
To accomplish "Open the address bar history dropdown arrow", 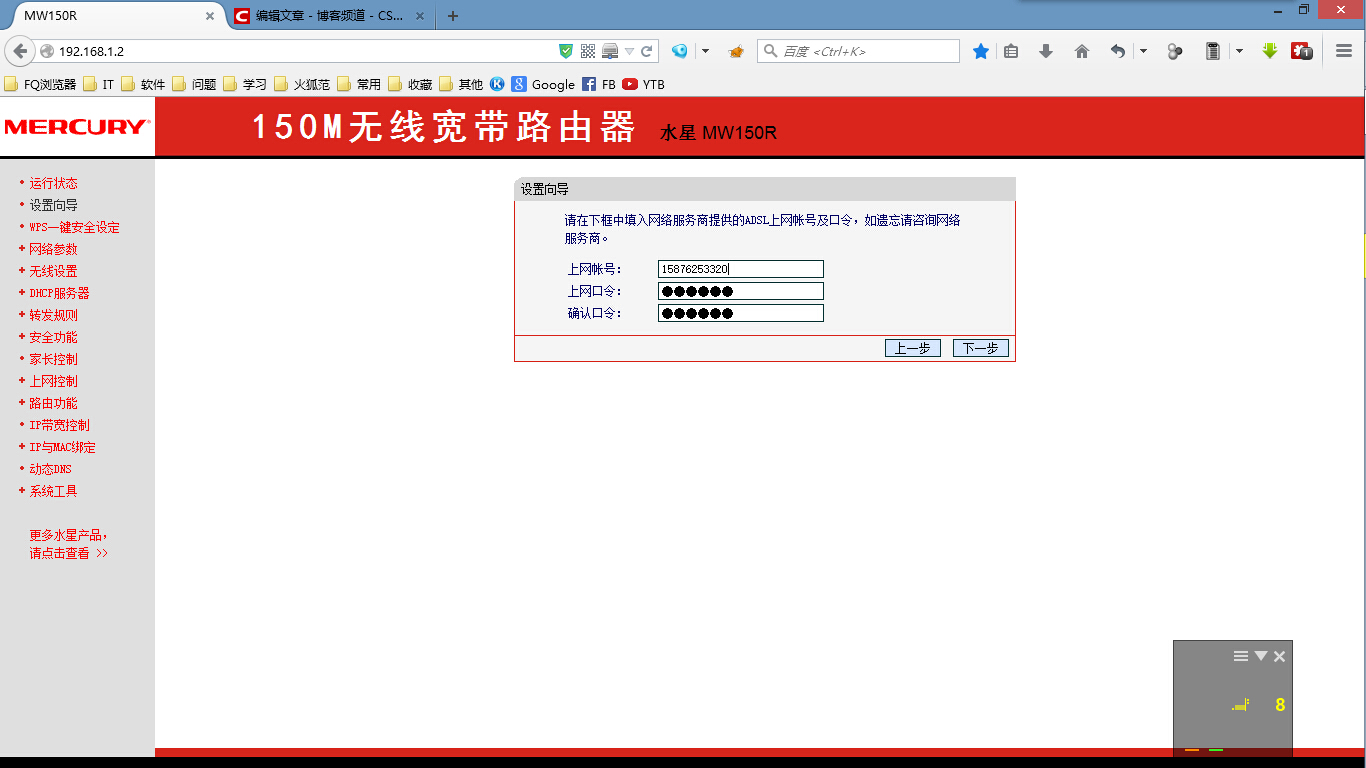I will click(x=630, y=51).
